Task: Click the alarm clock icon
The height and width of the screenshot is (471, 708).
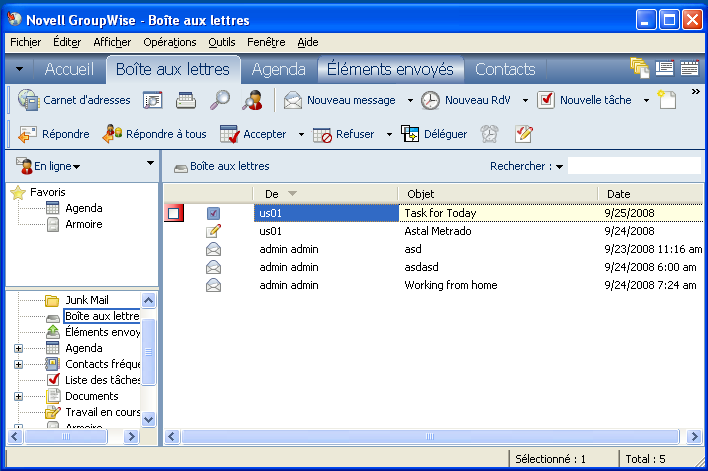Action: click(489, 134)
